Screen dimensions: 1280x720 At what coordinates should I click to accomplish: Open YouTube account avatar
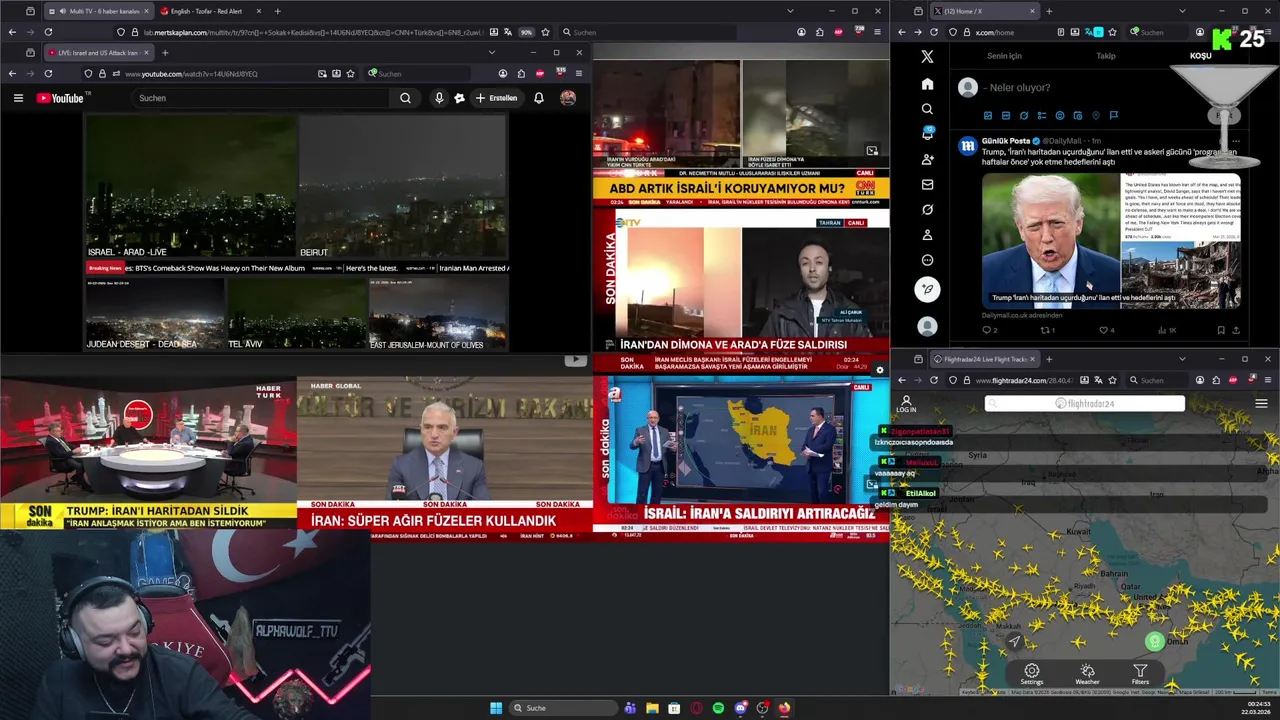point(568,98)
